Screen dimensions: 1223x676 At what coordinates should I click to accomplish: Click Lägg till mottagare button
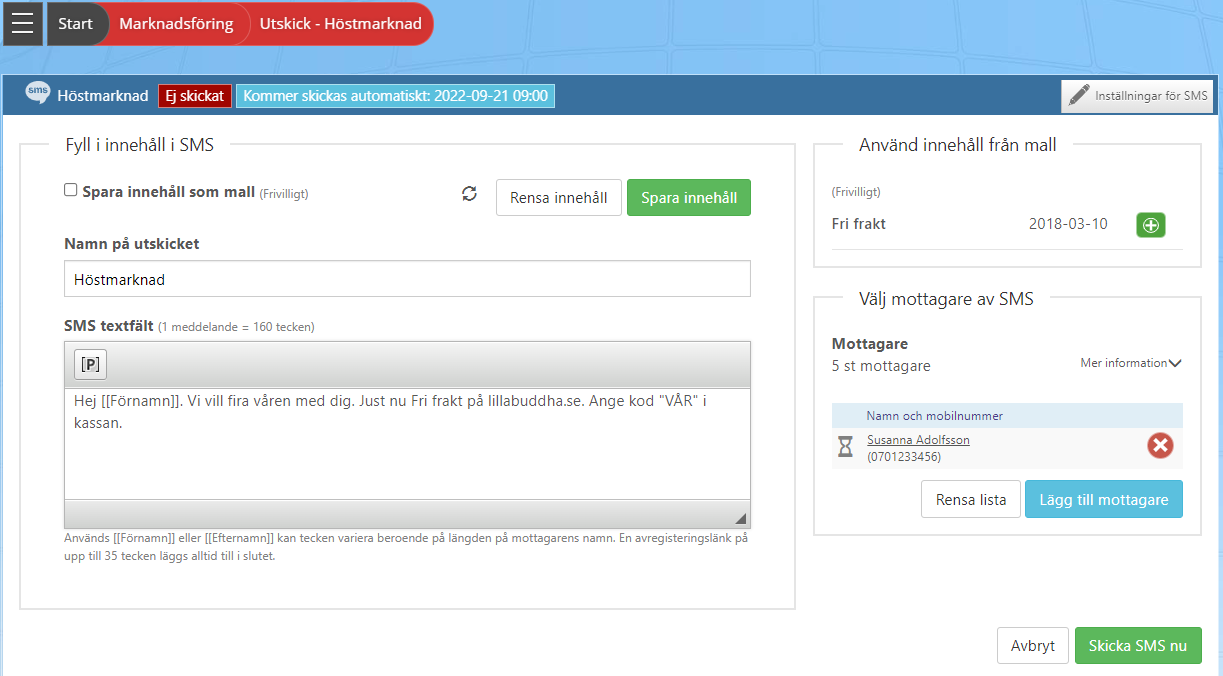click(1104, 500)
